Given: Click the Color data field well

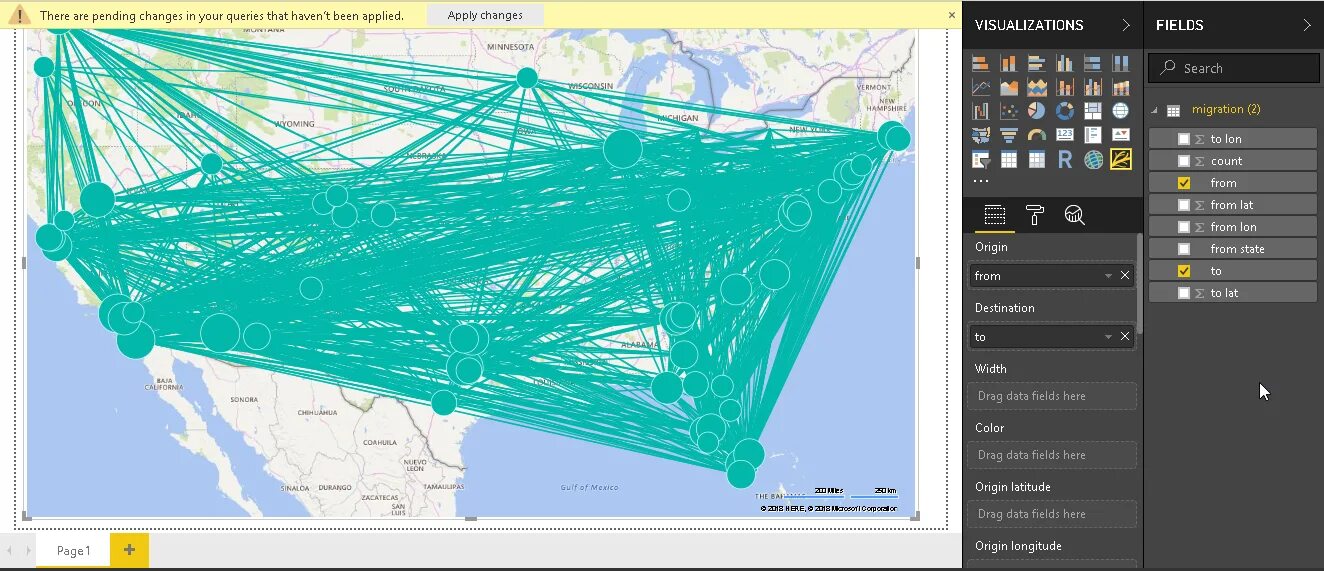Looking at the screenshot, I should pyautogui.click(x=1052, y=455).
